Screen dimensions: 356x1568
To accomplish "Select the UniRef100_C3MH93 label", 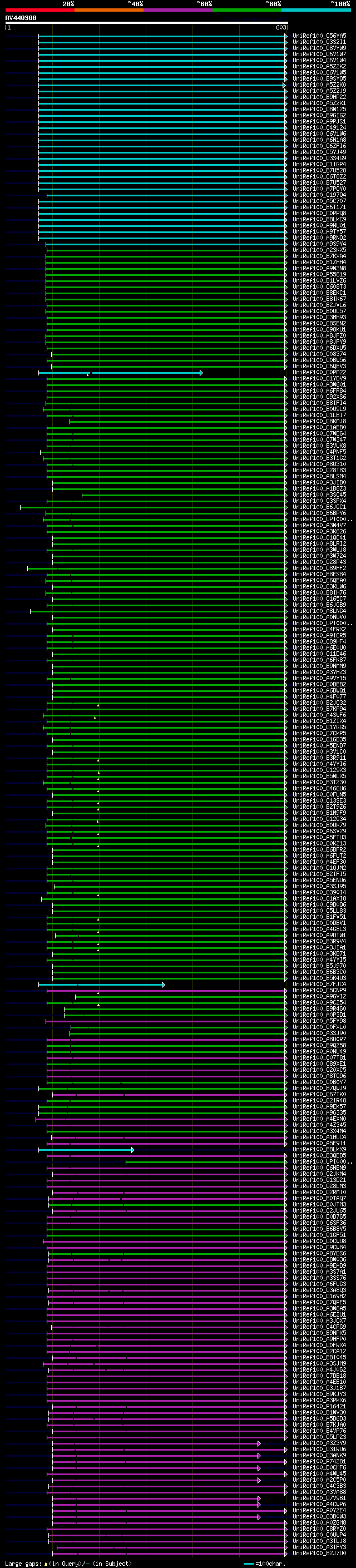I will 319,317.
